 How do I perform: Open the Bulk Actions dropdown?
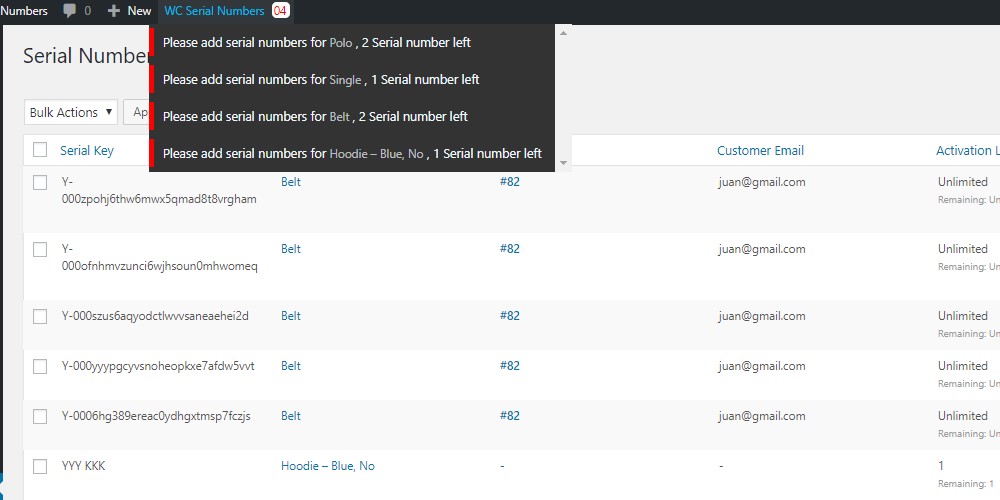(x=70, y=112)
